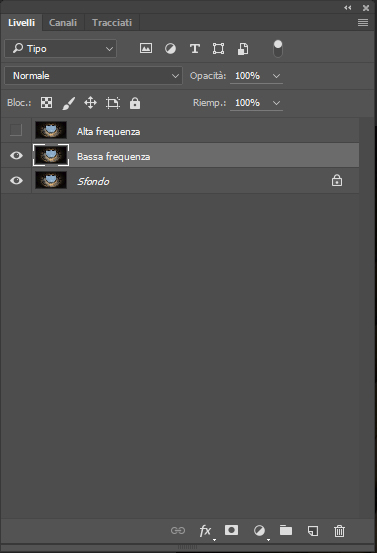Select the Bassa frequenza layer name

pos(114,157)
